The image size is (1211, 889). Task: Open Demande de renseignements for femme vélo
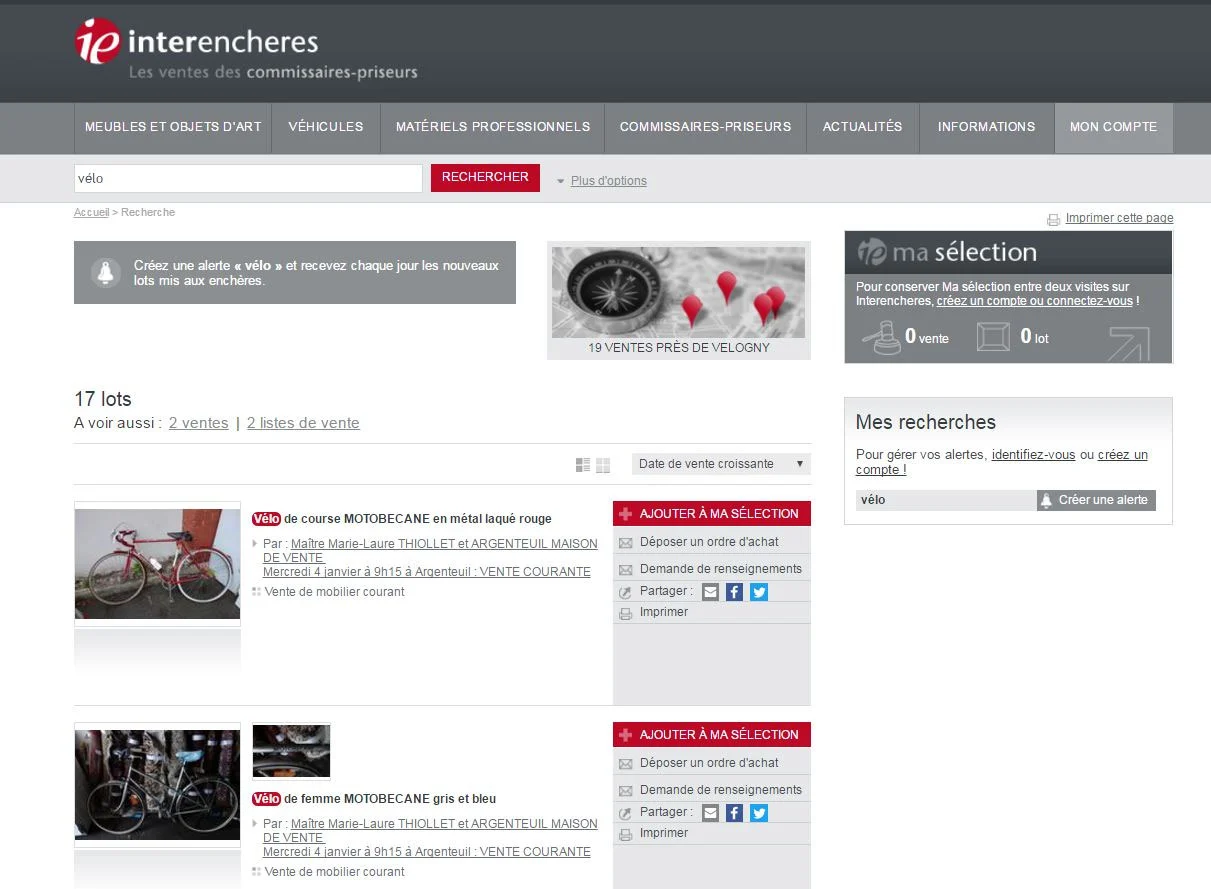point(720,790)
